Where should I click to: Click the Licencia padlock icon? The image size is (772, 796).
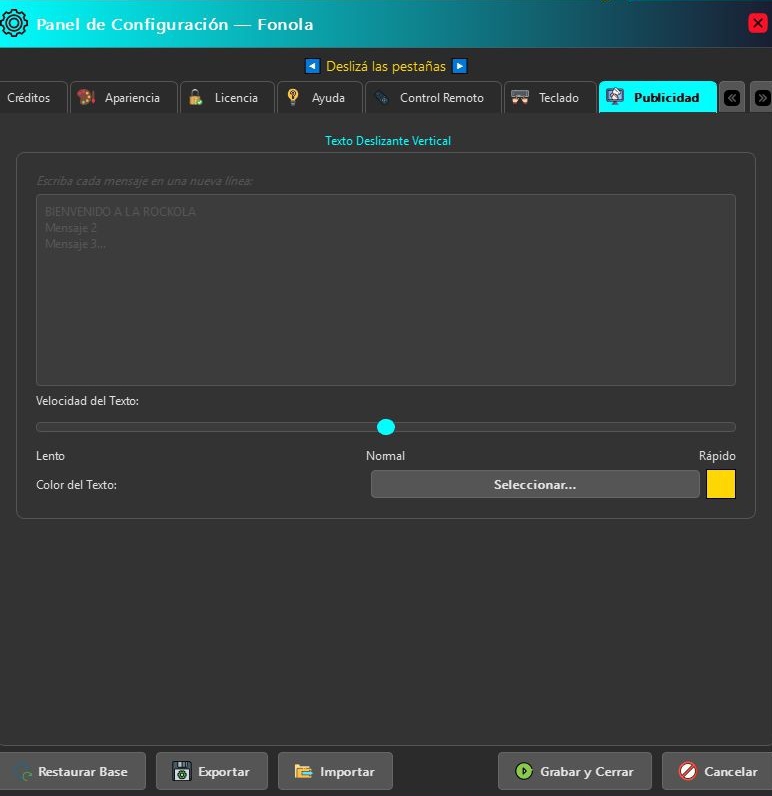[x=195, y=97]
